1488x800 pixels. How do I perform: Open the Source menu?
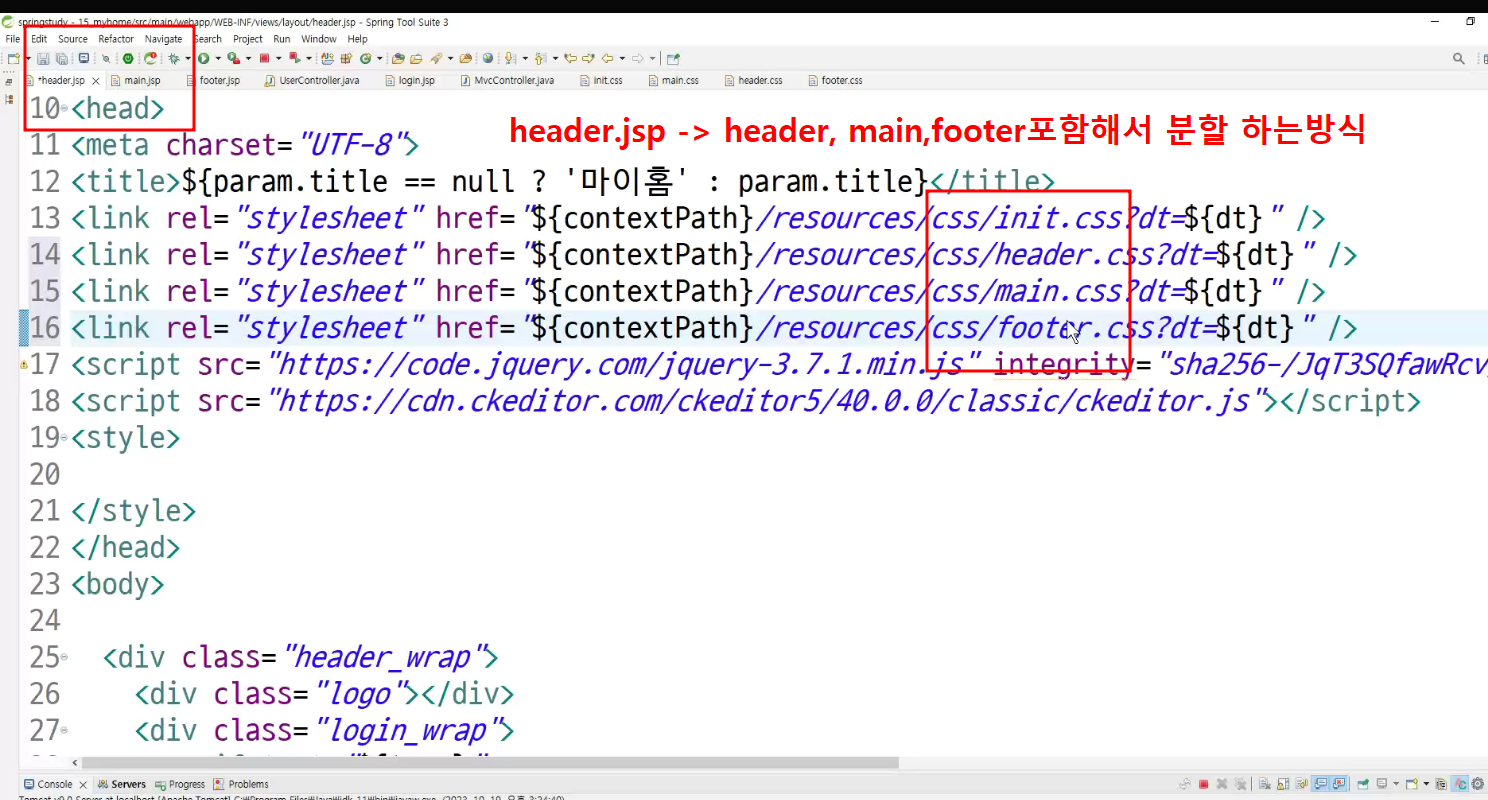coord(73,39)
